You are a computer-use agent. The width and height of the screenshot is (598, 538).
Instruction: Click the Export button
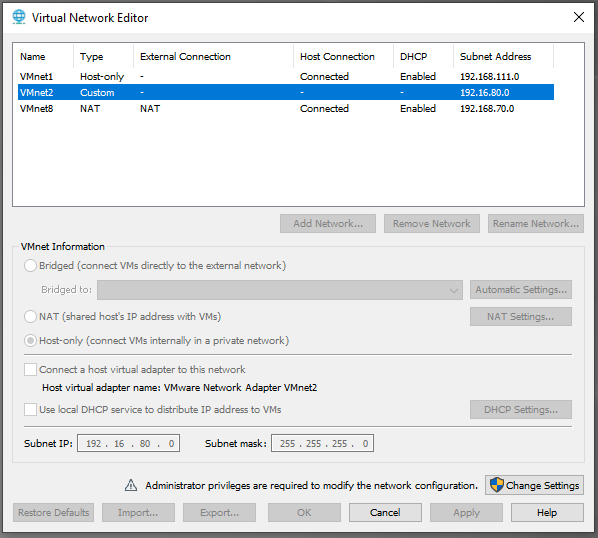pyautogui.click(x=219, y=512)
